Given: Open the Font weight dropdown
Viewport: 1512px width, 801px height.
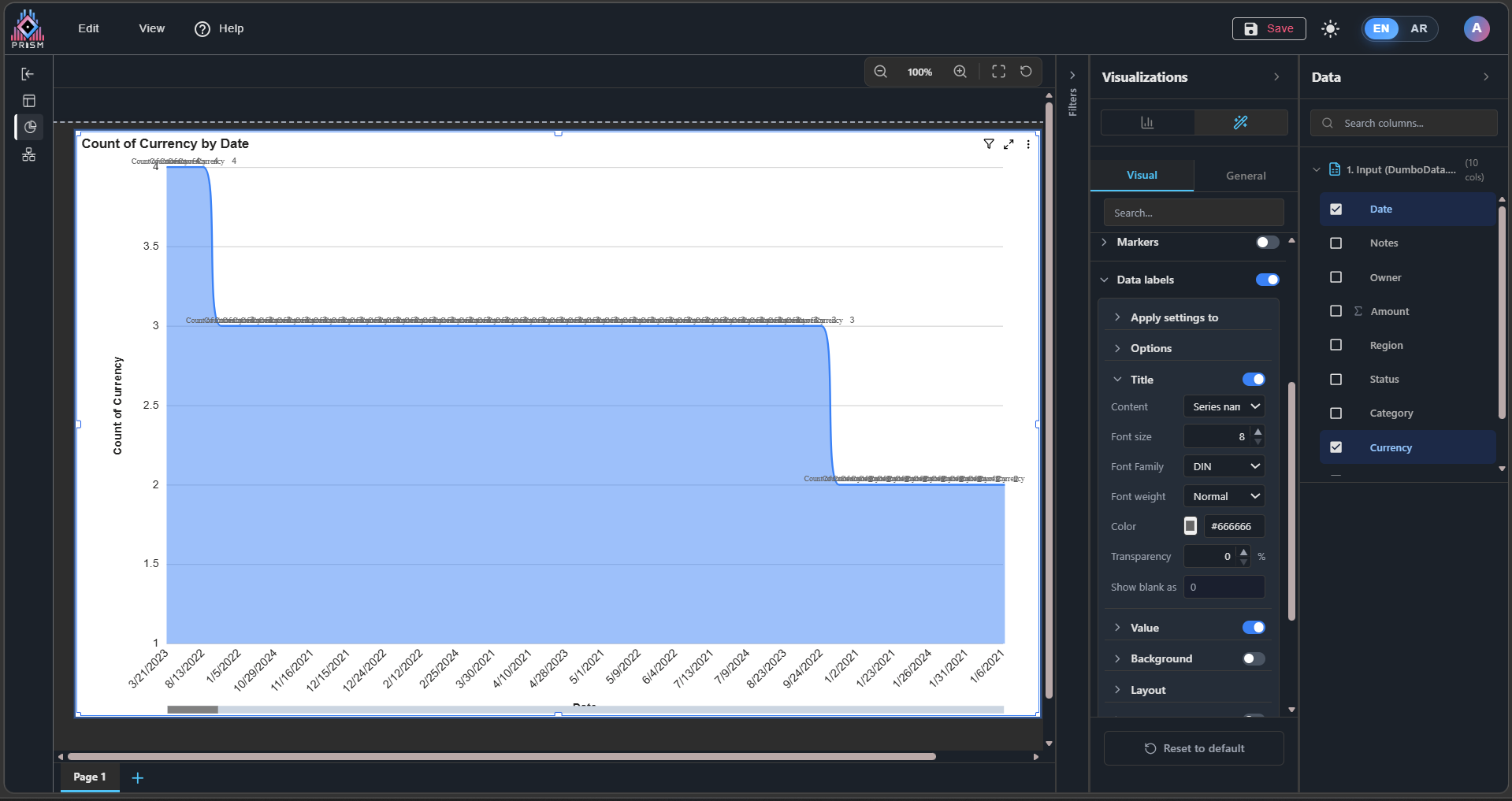Looking at the screenshot, I should (x=1224, y=496).
